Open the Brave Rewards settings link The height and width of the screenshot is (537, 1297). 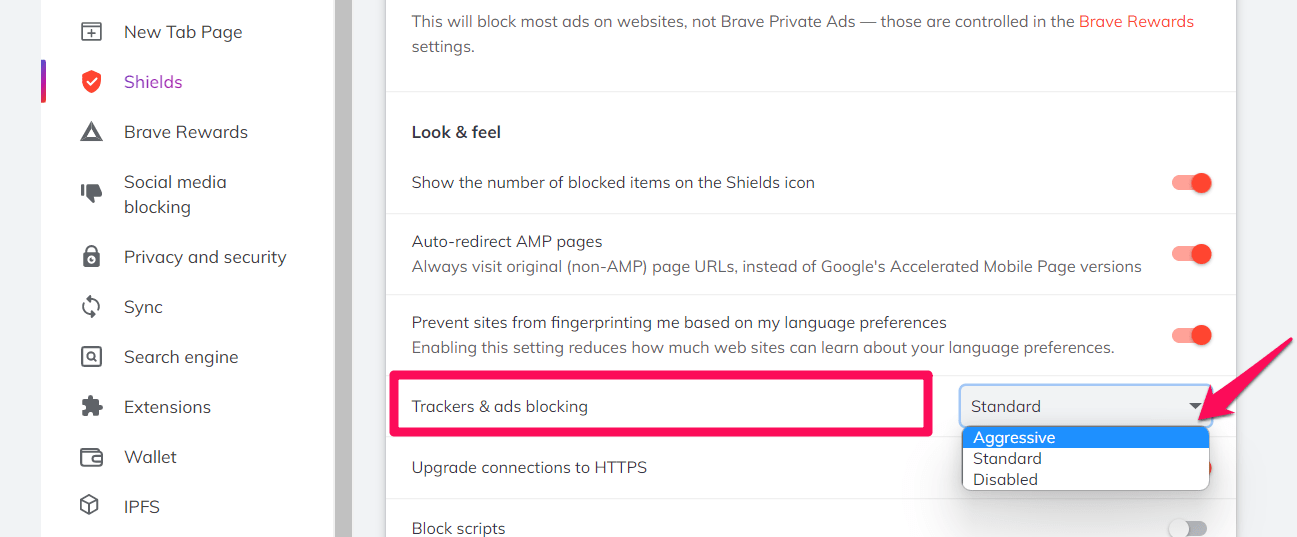pos(1136,21)
